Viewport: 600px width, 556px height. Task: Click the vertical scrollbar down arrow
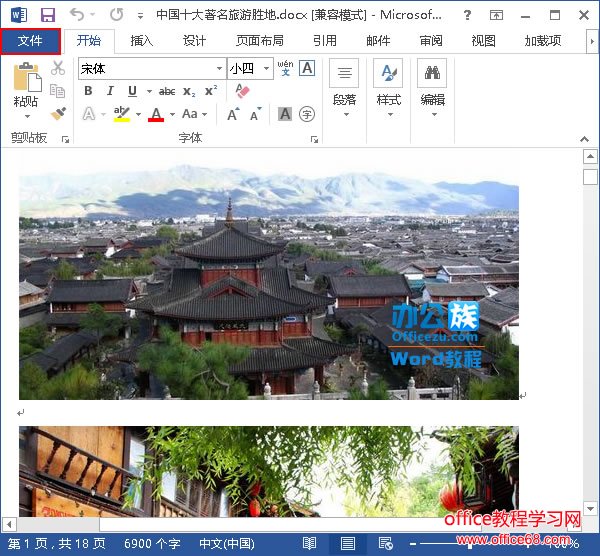(590, 509)
